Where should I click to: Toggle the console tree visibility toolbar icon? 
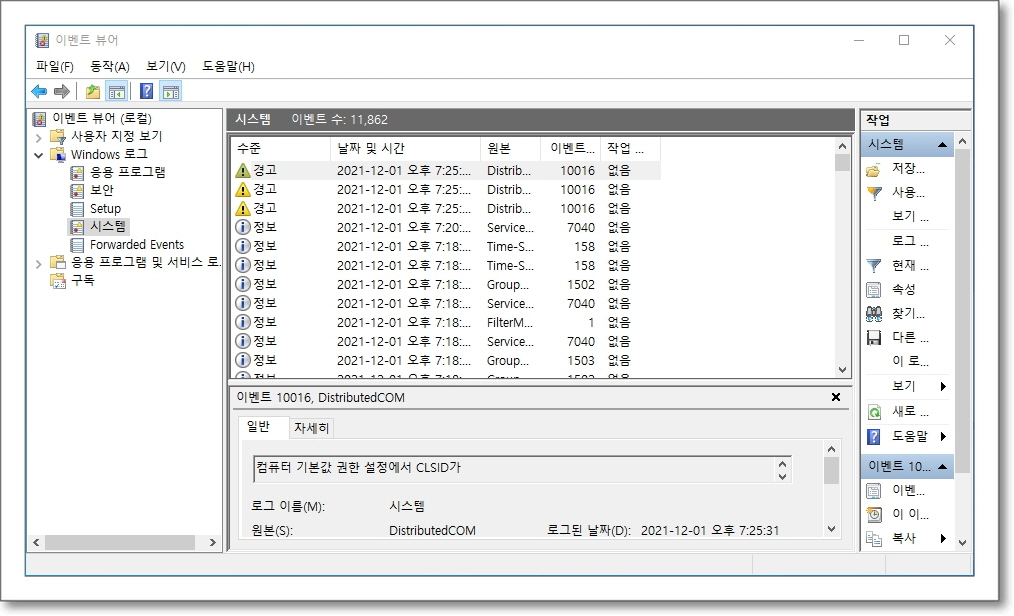117,91
